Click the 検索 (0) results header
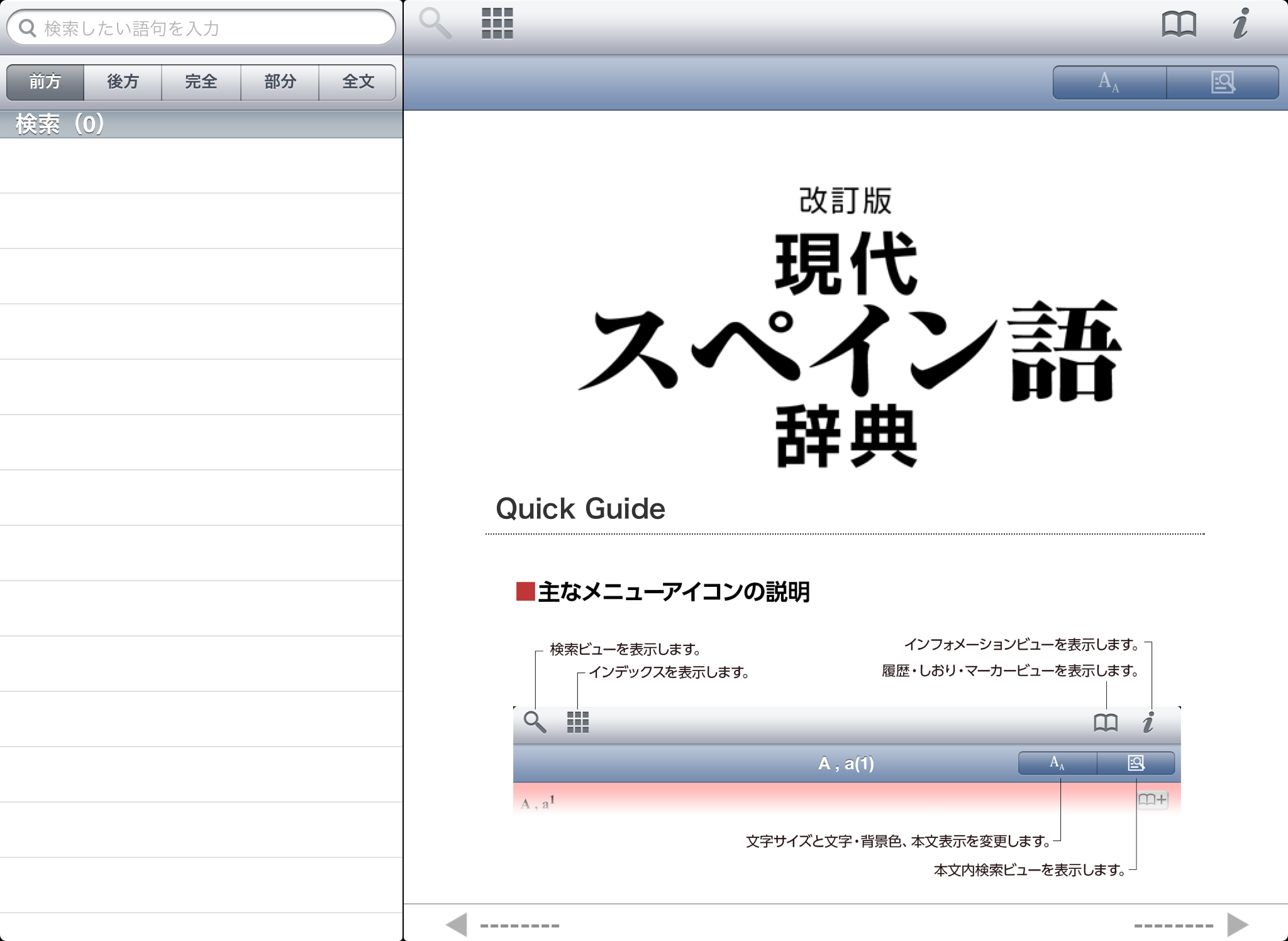Screen dimensions: 1288x941 point(60,124)
